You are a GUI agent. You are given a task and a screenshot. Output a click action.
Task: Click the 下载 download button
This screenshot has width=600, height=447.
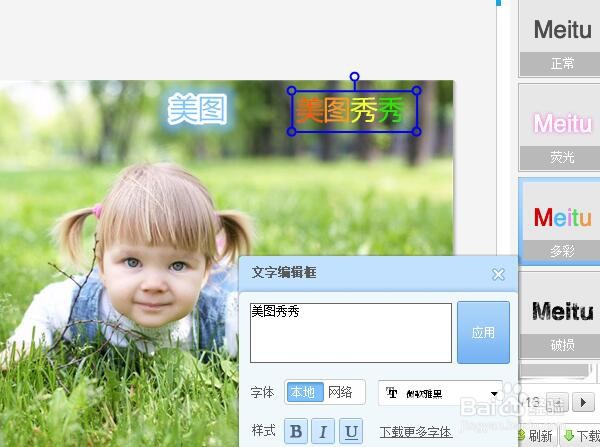[581, 436]
